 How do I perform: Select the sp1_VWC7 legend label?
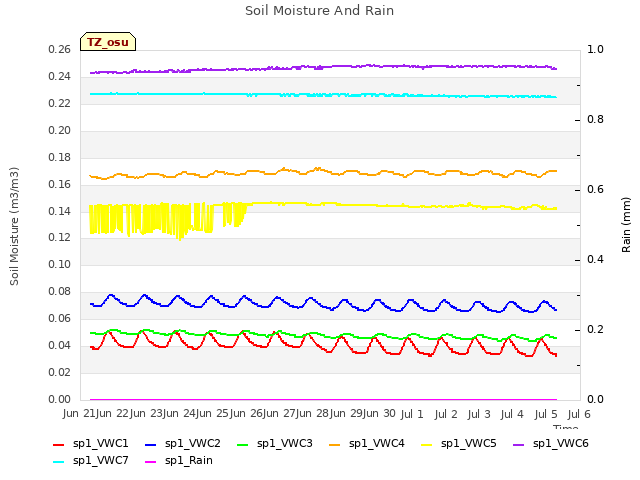click(100, 461)
